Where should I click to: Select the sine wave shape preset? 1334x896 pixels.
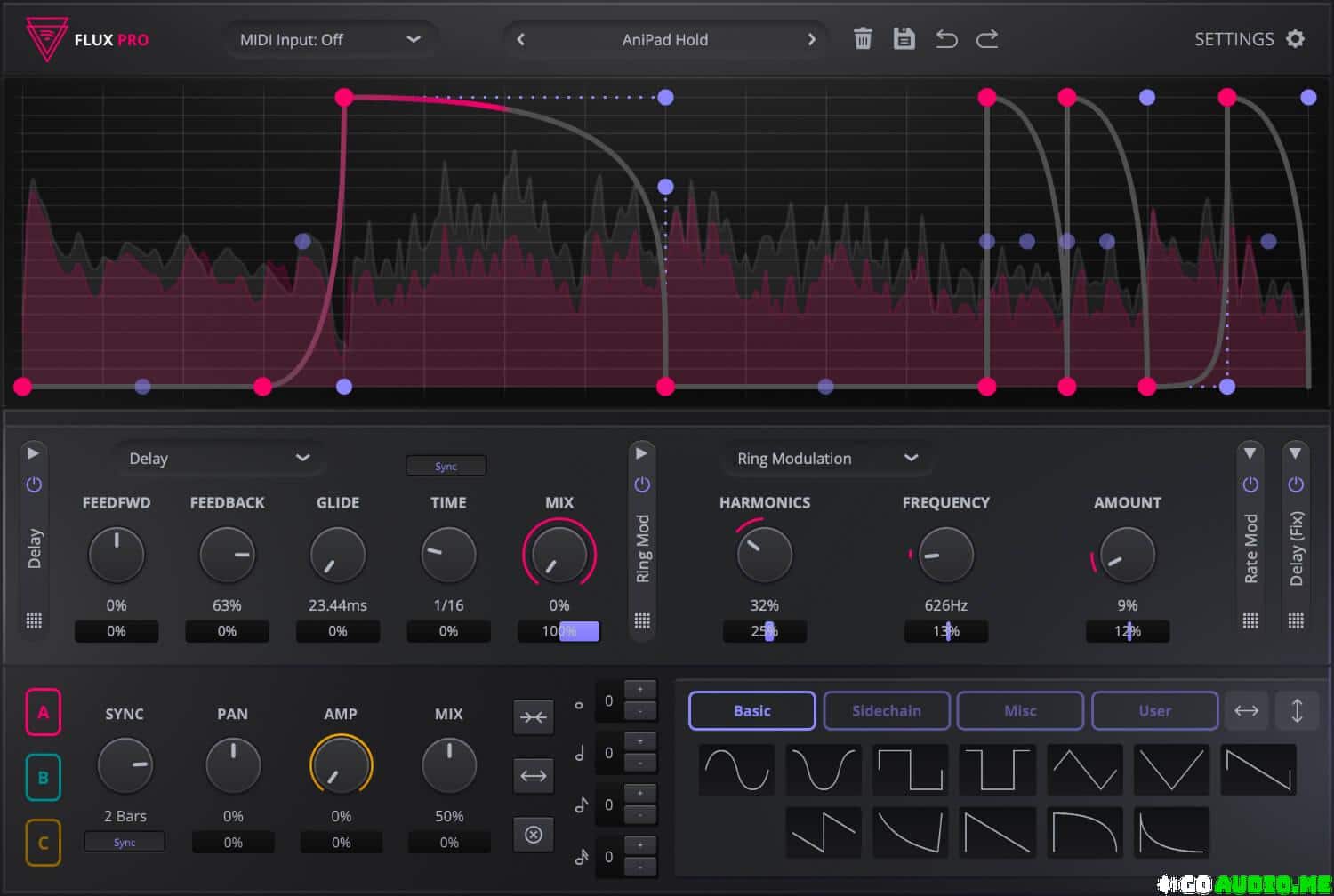click(x=736, y=770)
